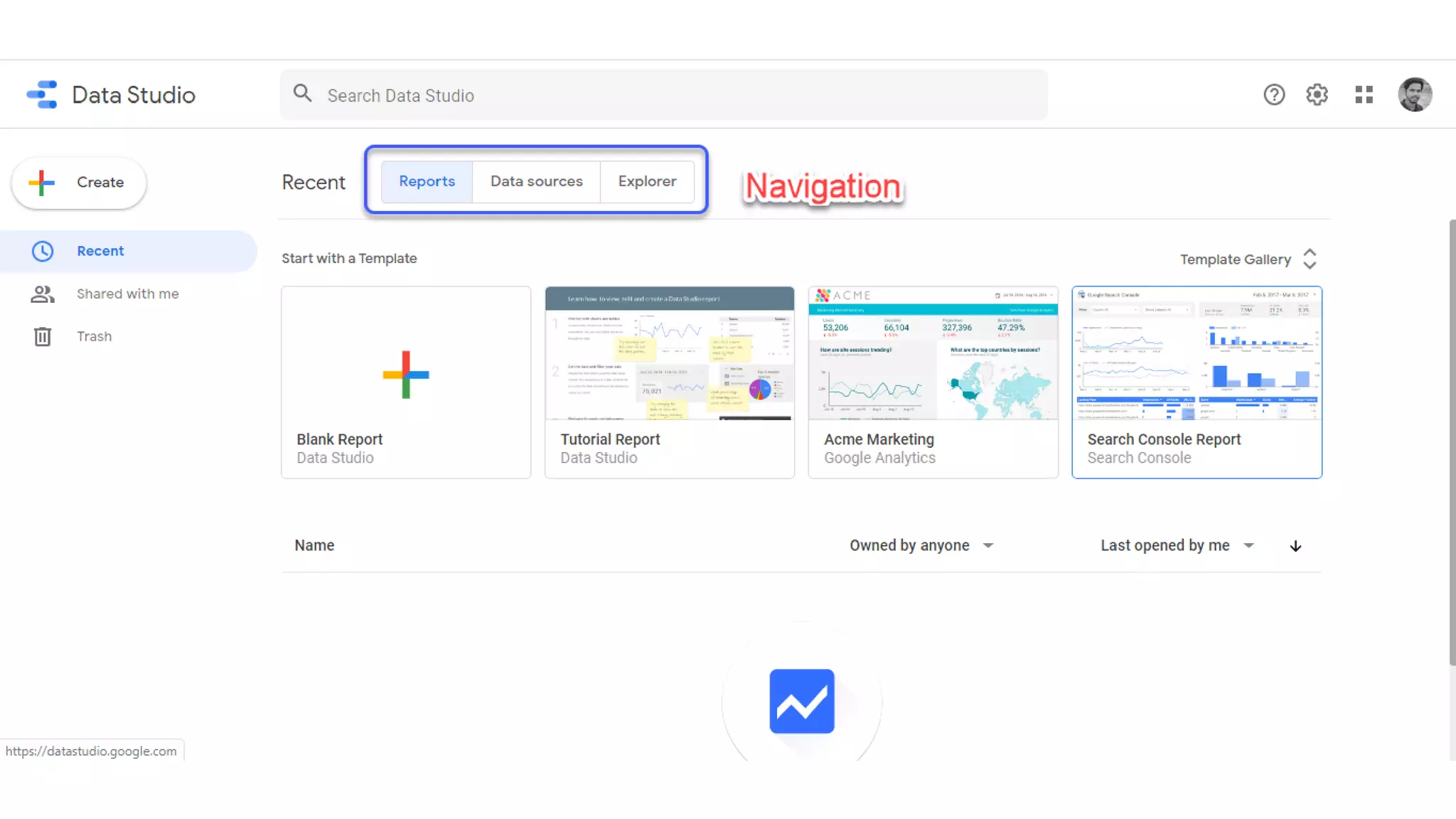The image size is (1456, 819).
Task: Click the Data Studio logo icon
Action: coord(42,95)
